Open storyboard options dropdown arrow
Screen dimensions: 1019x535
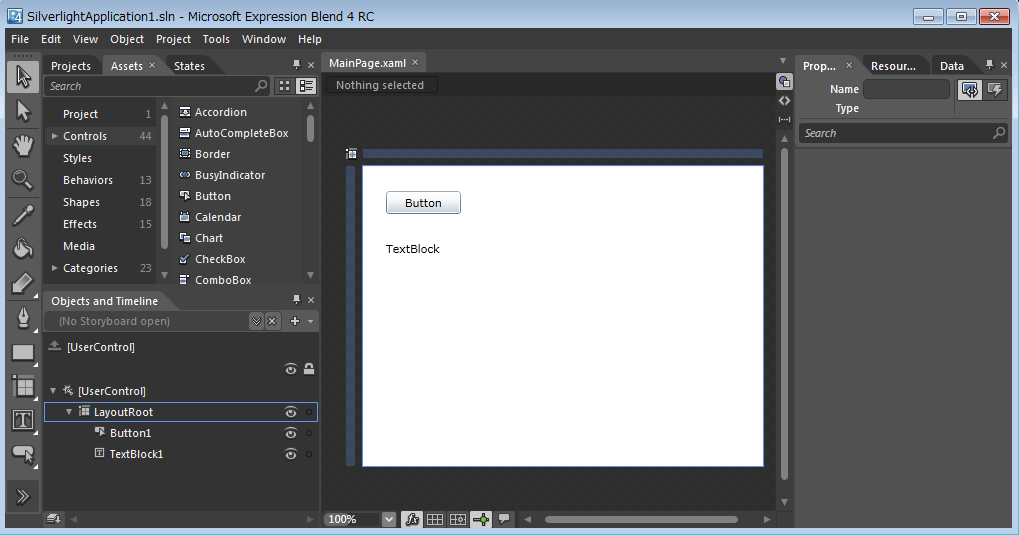(x=311, y=321)
